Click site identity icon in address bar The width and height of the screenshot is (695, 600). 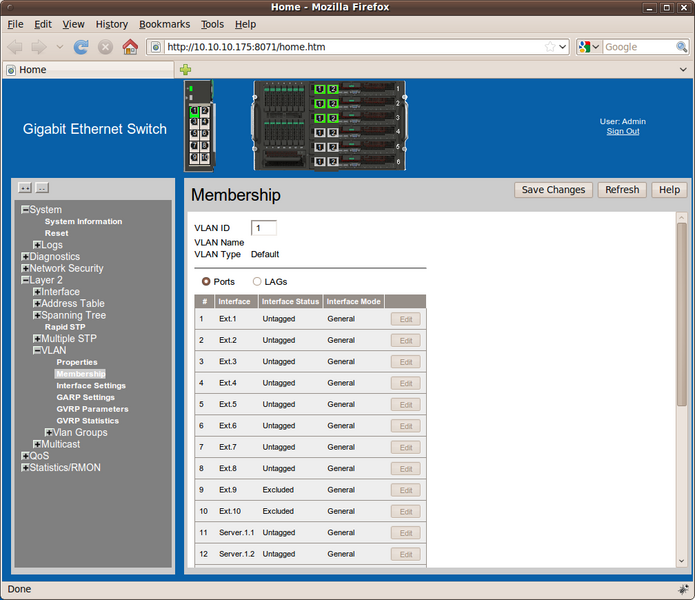click(156, 47)
